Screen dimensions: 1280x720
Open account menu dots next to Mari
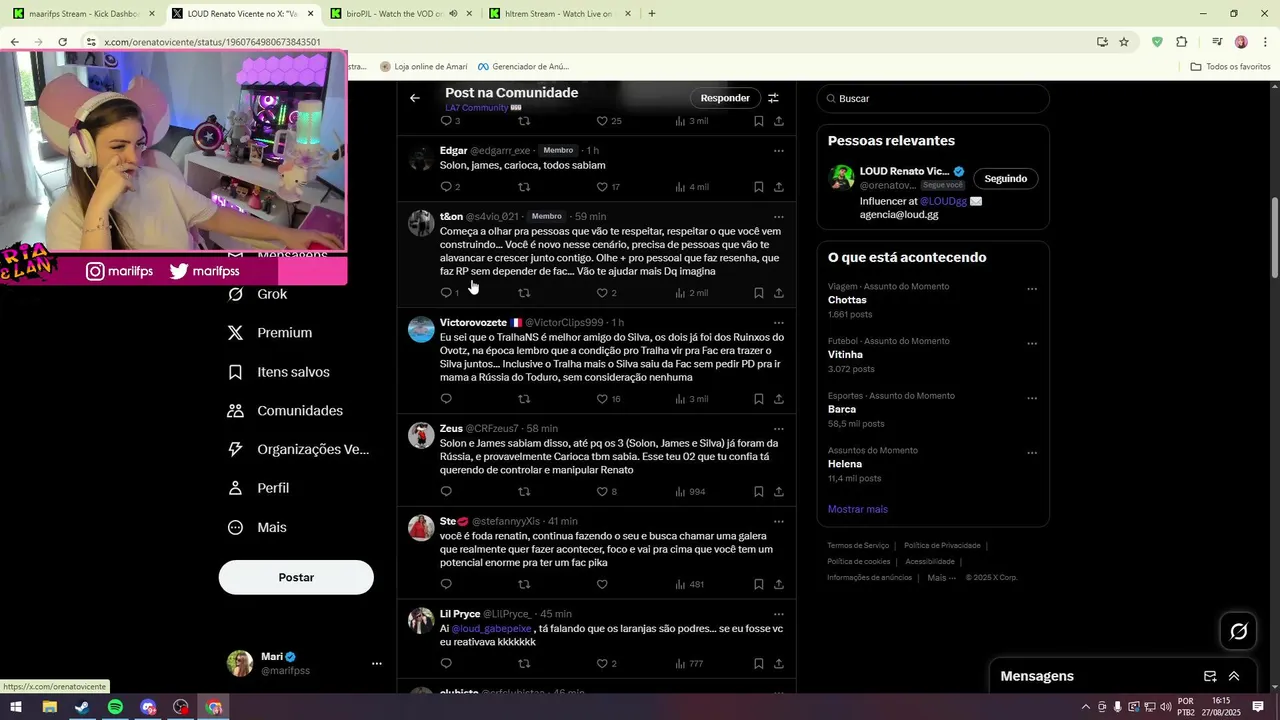tap(377, 664)
